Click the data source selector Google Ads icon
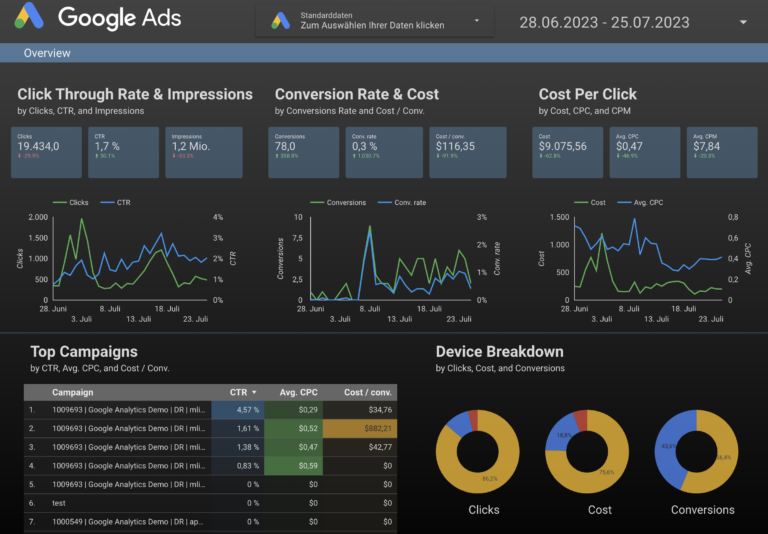Image resolution: width=768 pixels, height=534 pixels. pyautogui.click(x=281, y=21)
